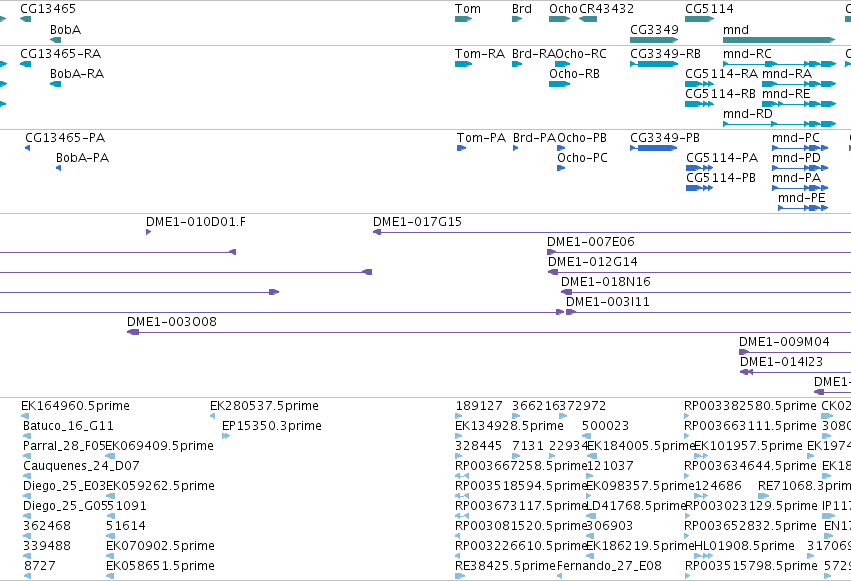Select the DME1-012G14 clone
The width and height of the screenshot is (851, 581).
pyautogui.click(x=699, y=272)
